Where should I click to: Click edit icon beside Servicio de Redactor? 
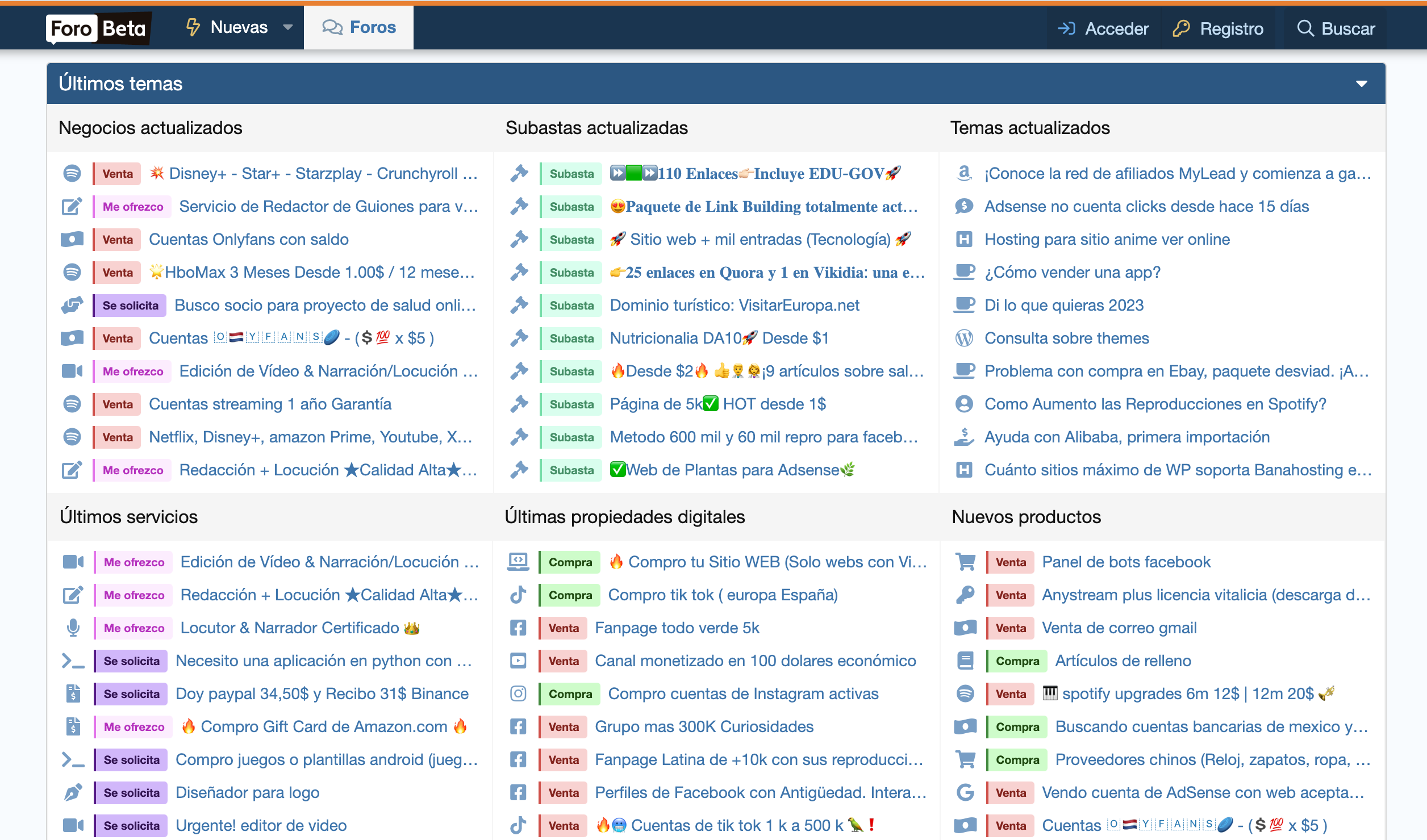point(72,206)
